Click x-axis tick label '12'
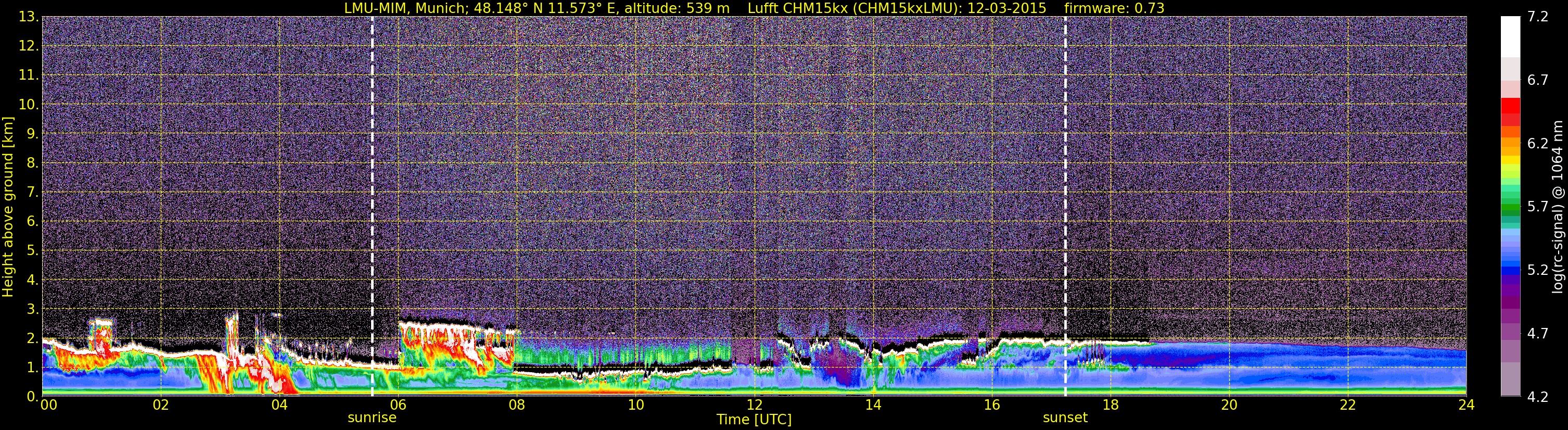 tap(754, 405)
